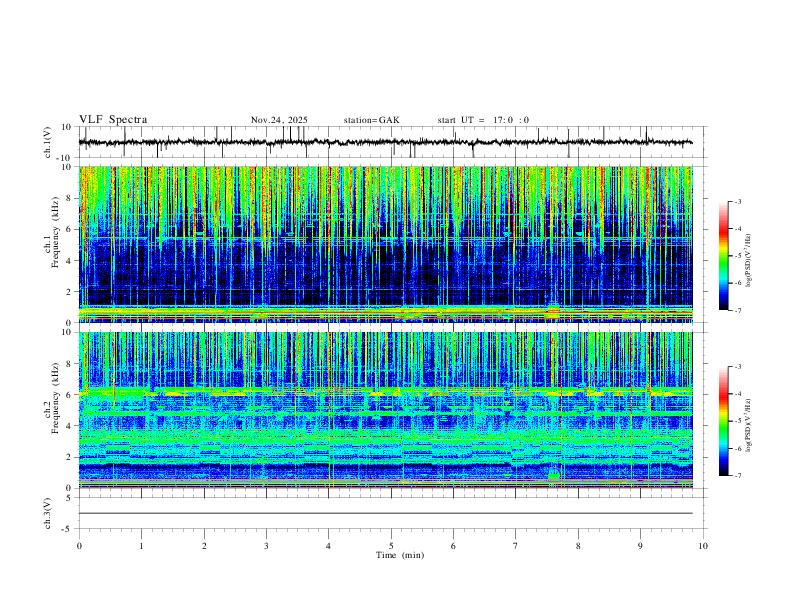Click inside the ch.1 spectrogram panel

click(x=385, y=244)
